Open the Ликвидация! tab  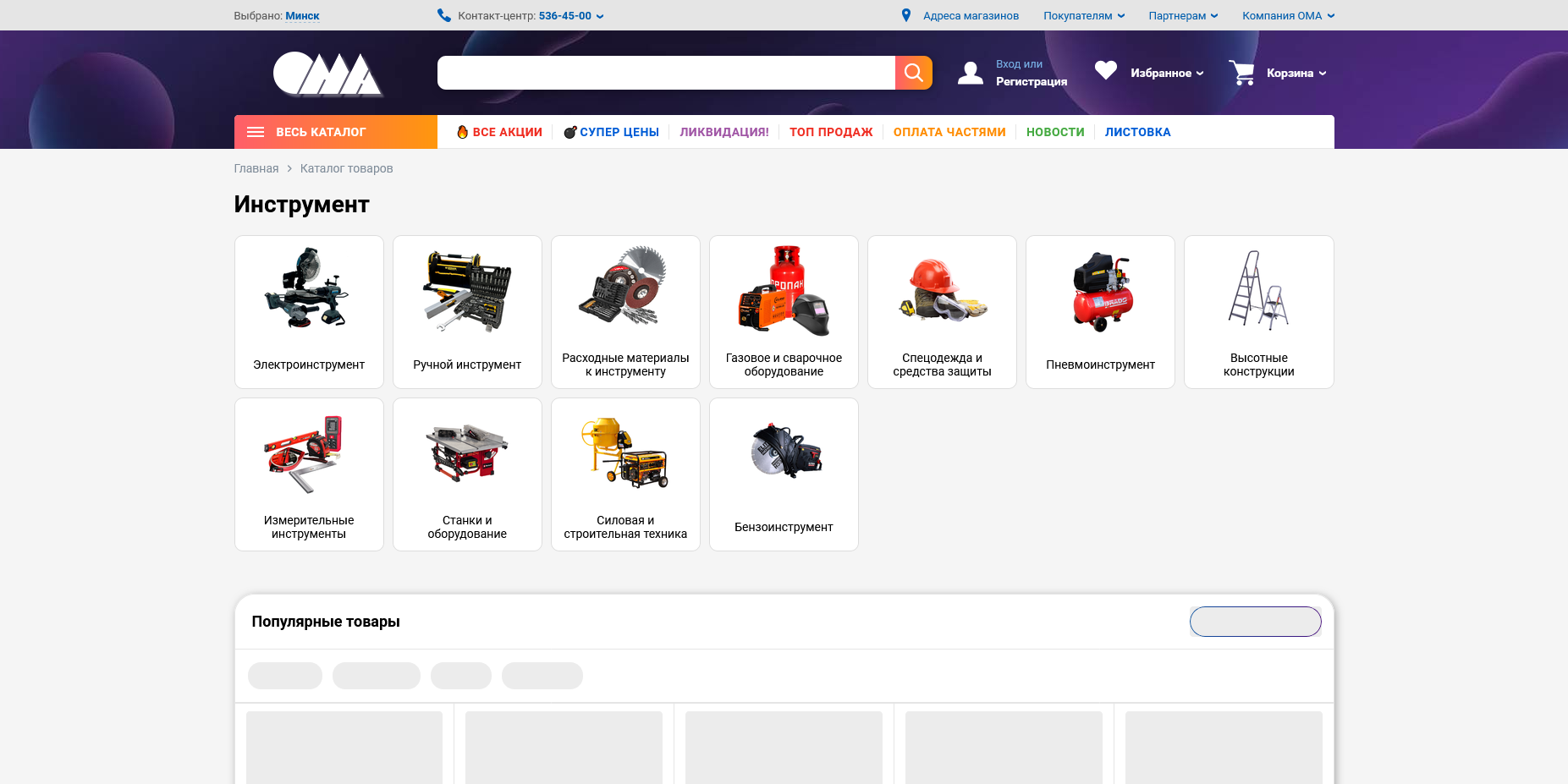tap(724, 132)
